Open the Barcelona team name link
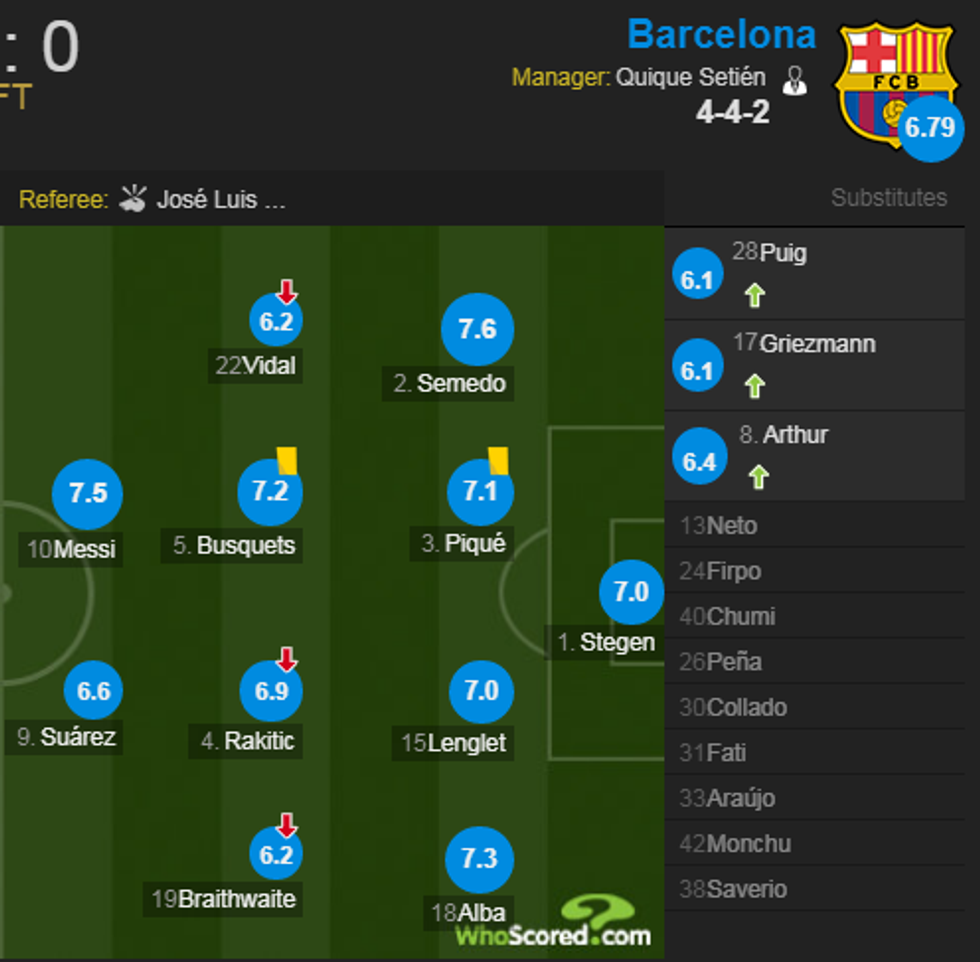Viewport: 980px width, 962px height. pyautogui.click(x=721, y=35)
